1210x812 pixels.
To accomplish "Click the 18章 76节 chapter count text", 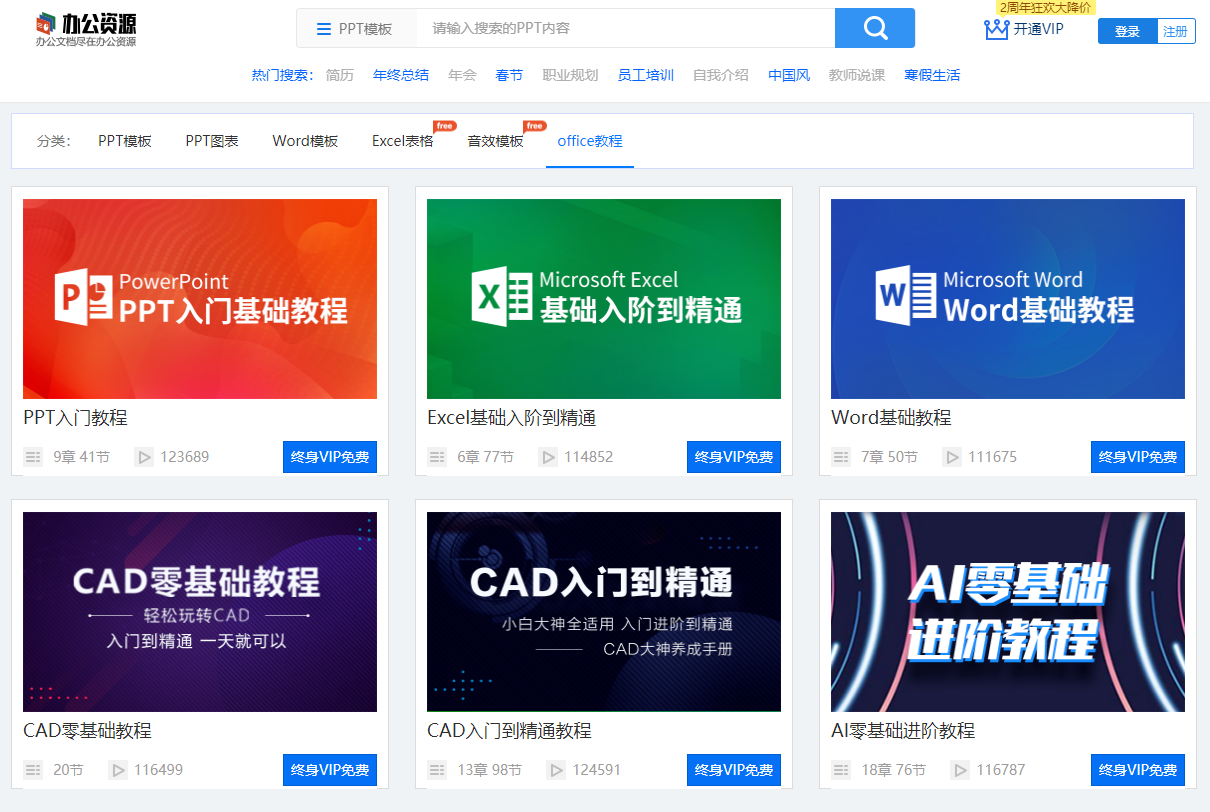I will 893,770.
